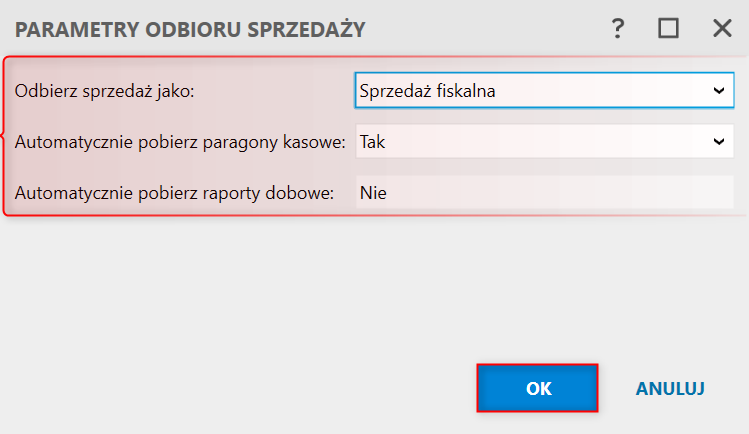Confirm settings with the OK button
749x434 pixels.
(x=538, y=389)
